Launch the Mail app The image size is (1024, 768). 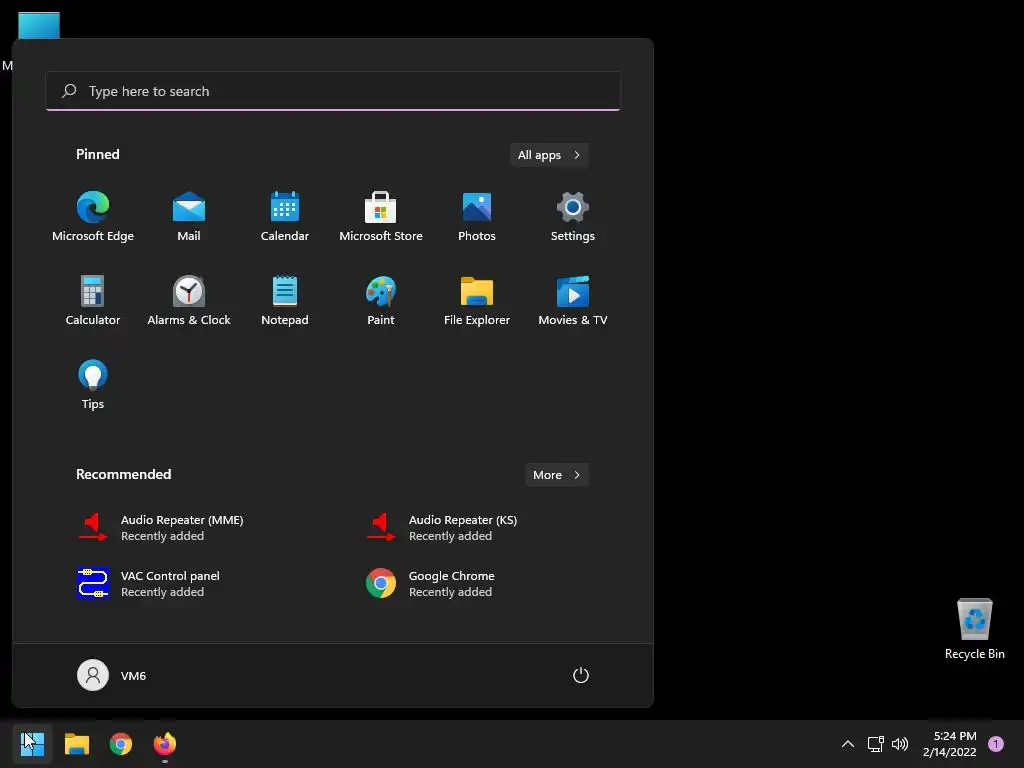(189, 217)
